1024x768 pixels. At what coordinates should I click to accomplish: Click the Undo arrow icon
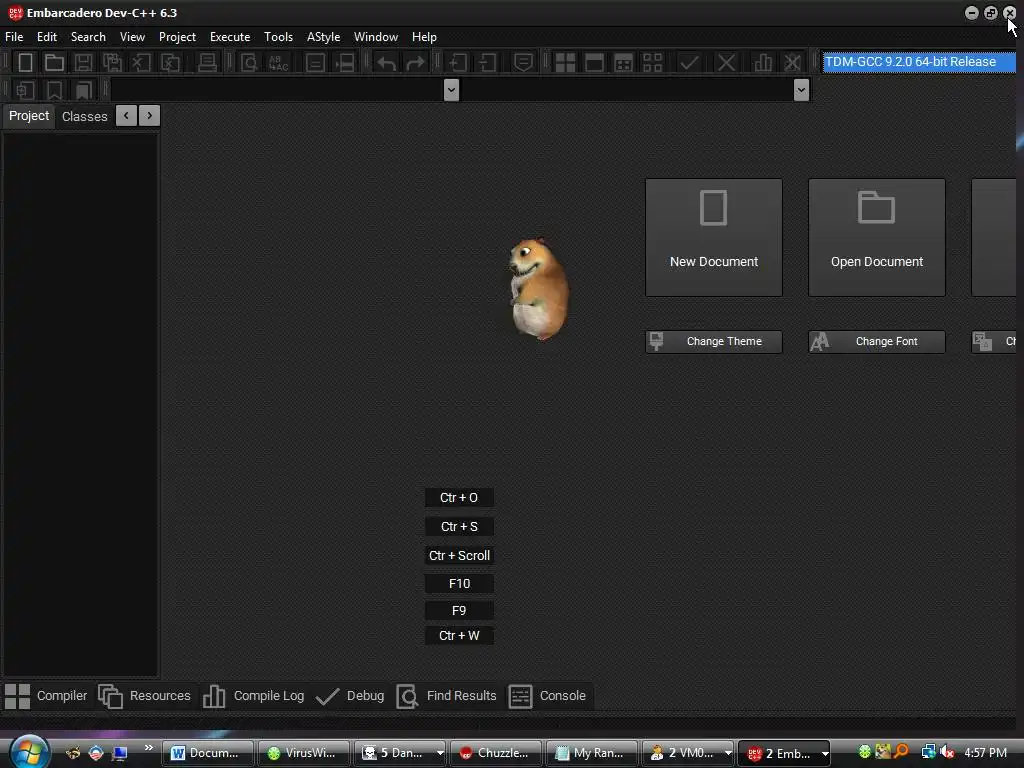click(x=387, y=63)
